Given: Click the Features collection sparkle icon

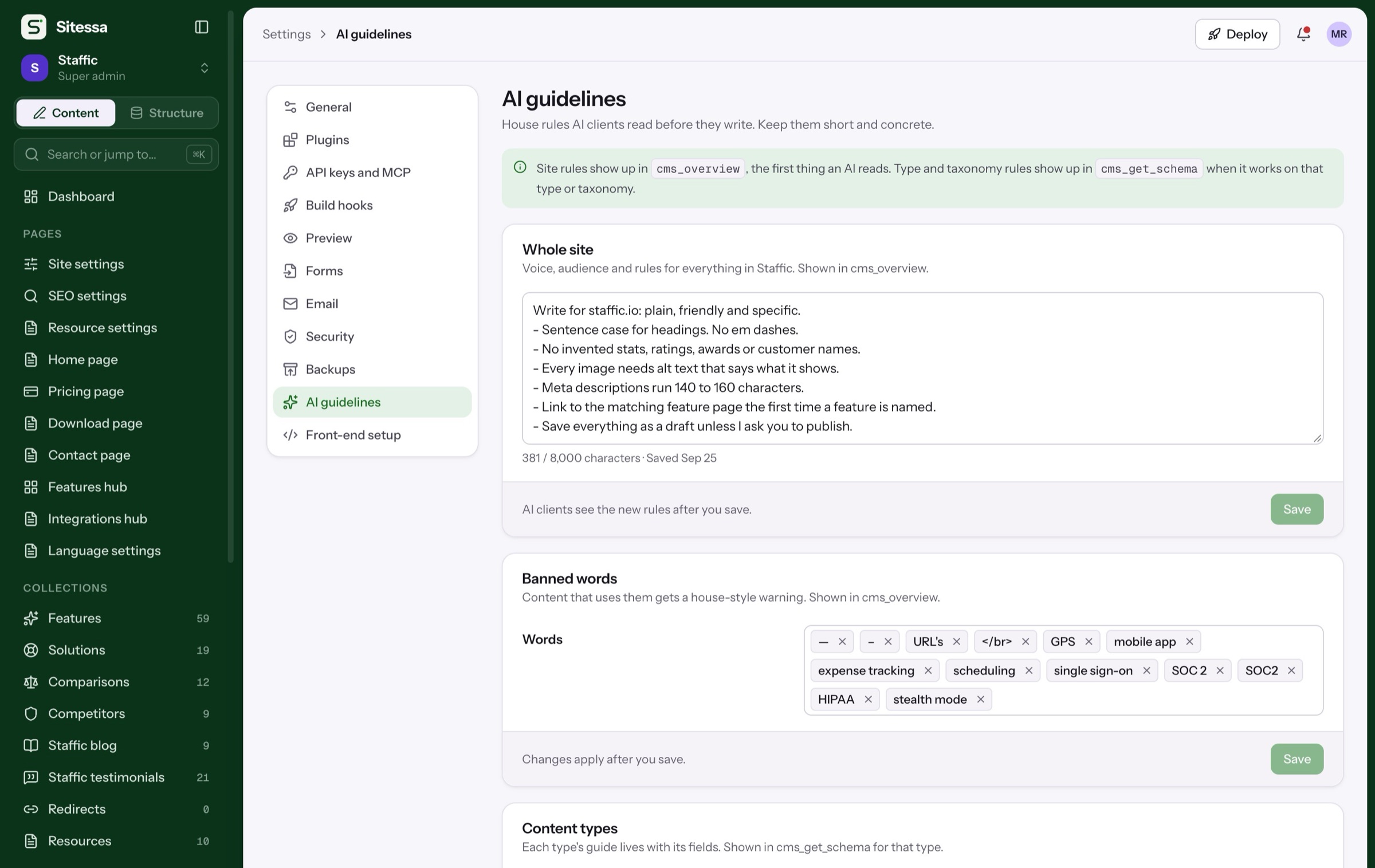Looking at the screenshot, I should [31, 618].
